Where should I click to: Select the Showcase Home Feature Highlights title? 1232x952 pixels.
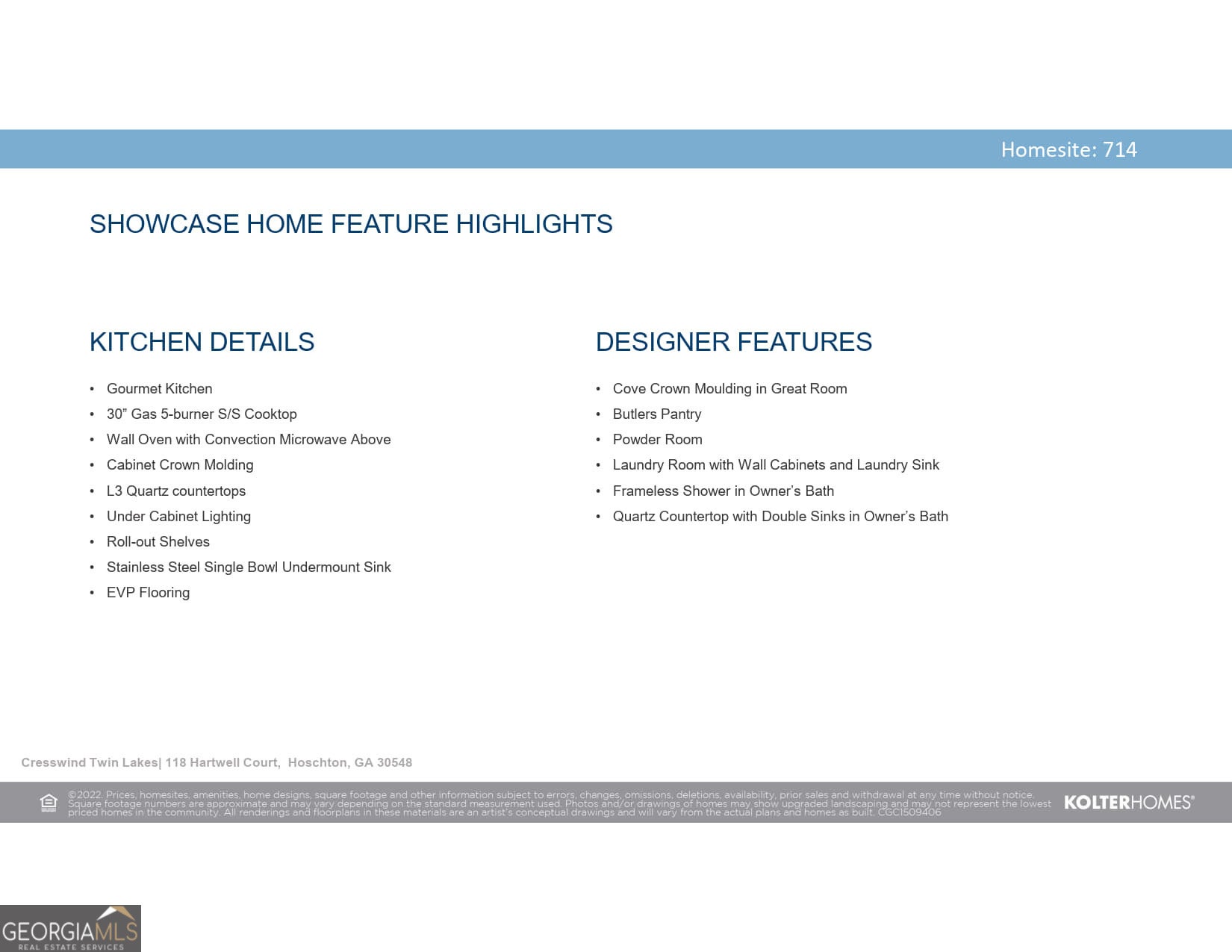[x=351, y=224]
